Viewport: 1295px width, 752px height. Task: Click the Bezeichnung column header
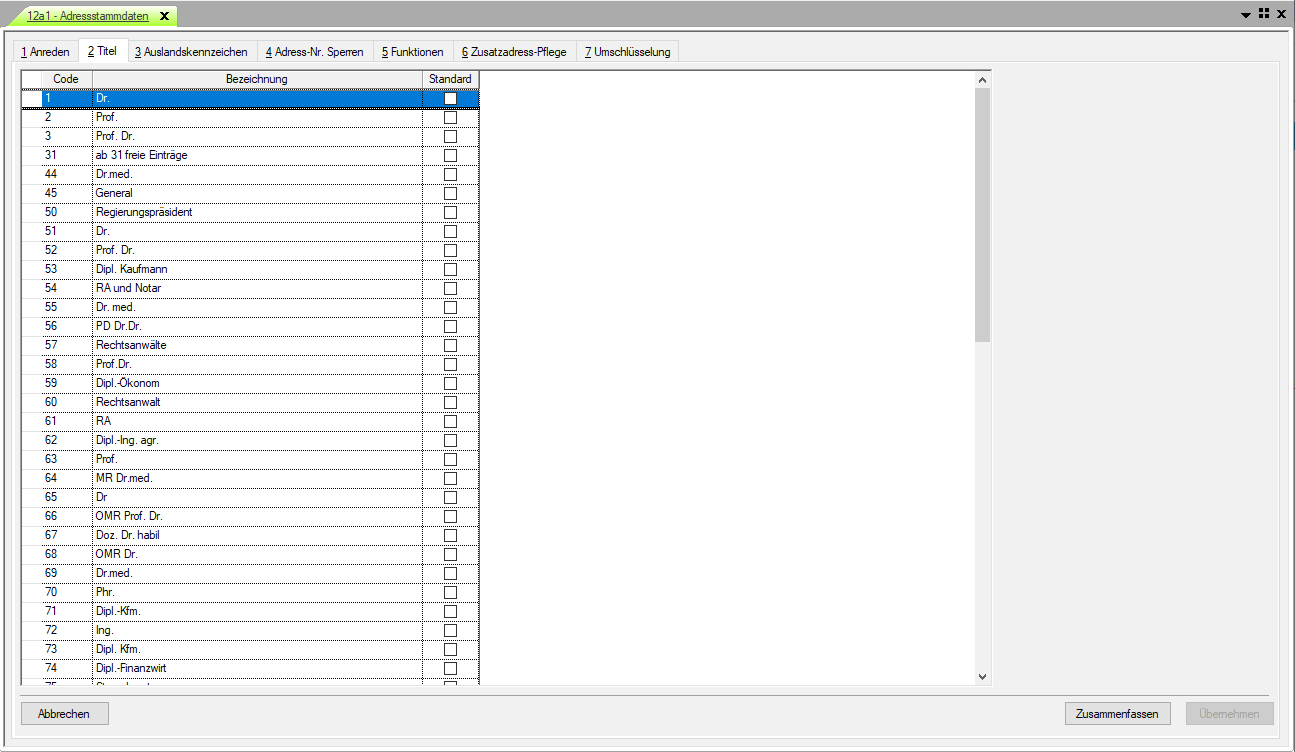(257, 79)
